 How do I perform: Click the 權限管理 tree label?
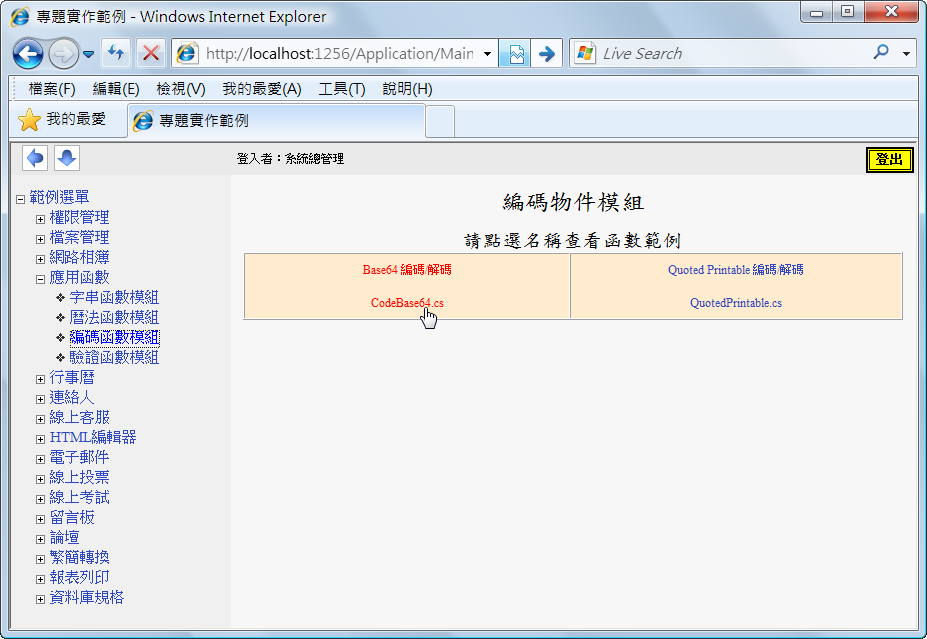(x=79, y=218)
